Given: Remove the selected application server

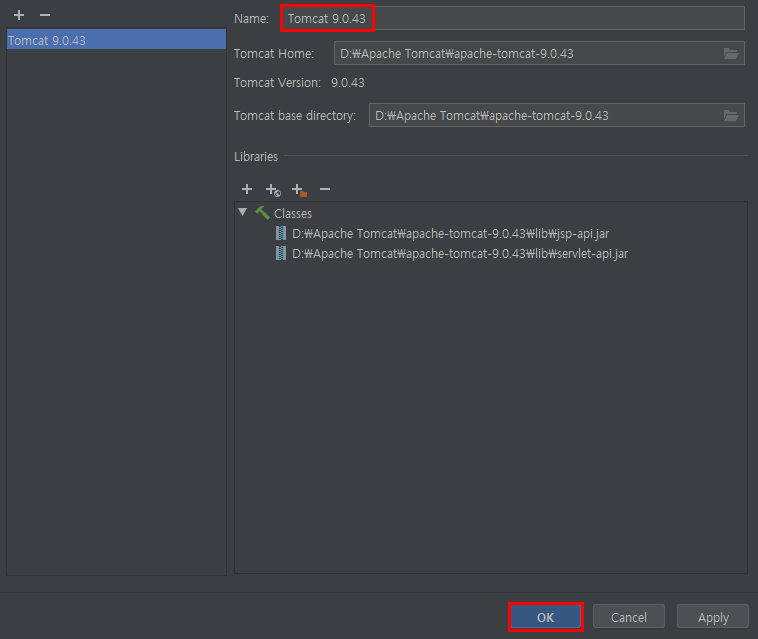Looking at the screenshot, I should pyautogui.click(x=45, y=15).
